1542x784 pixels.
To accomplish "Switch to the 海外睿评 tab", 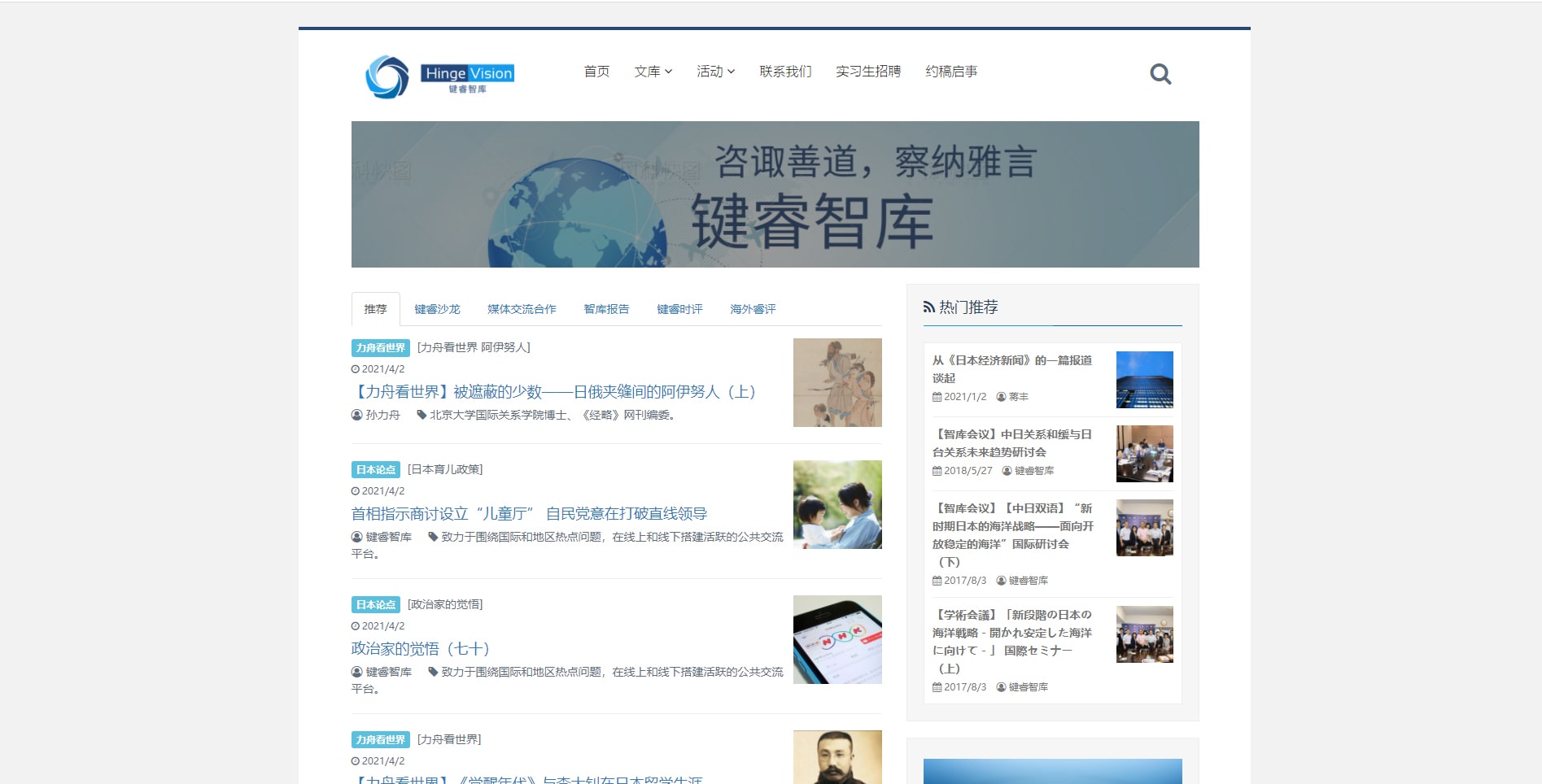I will pyautogui.click(x=753, y=309).
